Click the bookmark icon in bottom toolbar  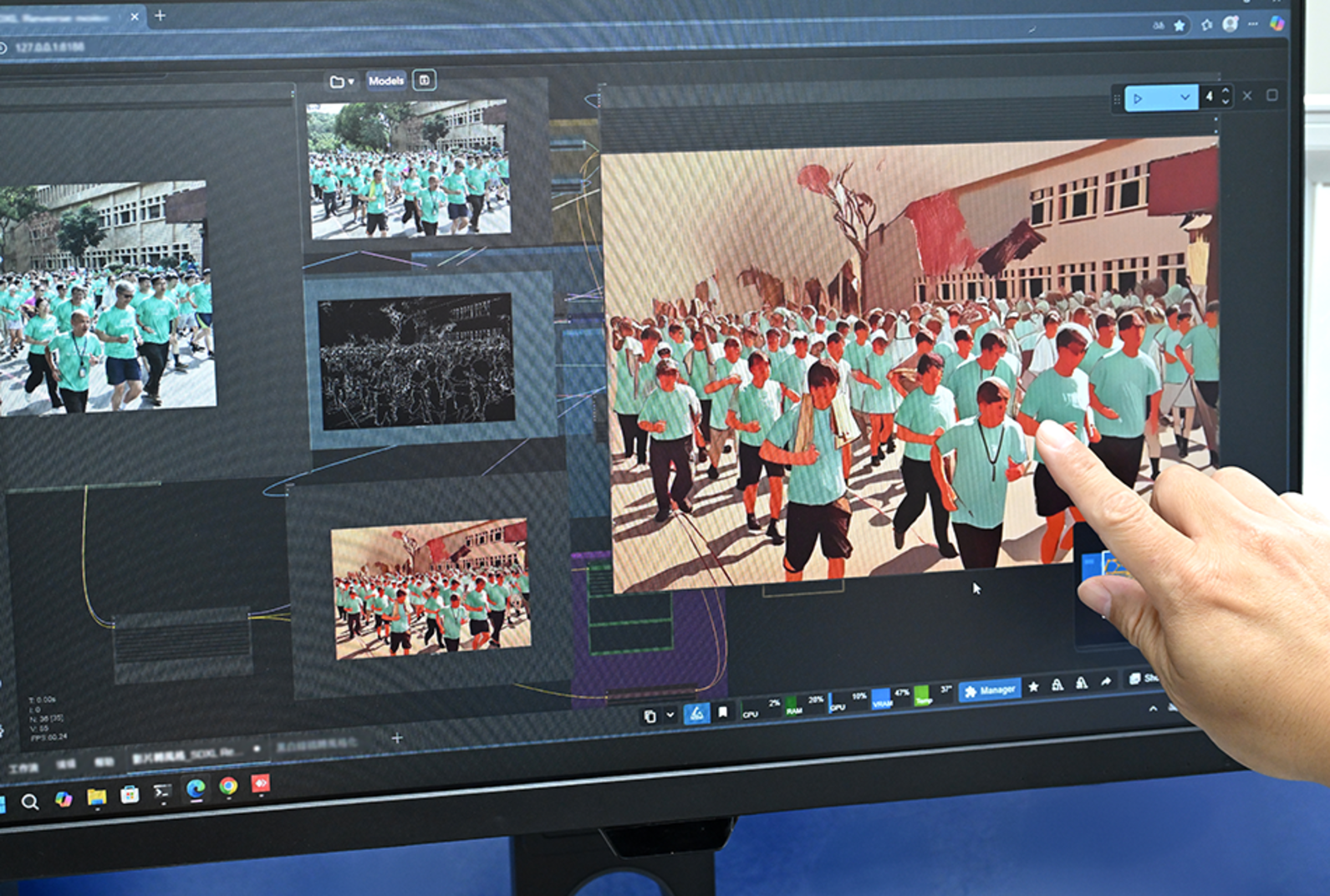723,712
